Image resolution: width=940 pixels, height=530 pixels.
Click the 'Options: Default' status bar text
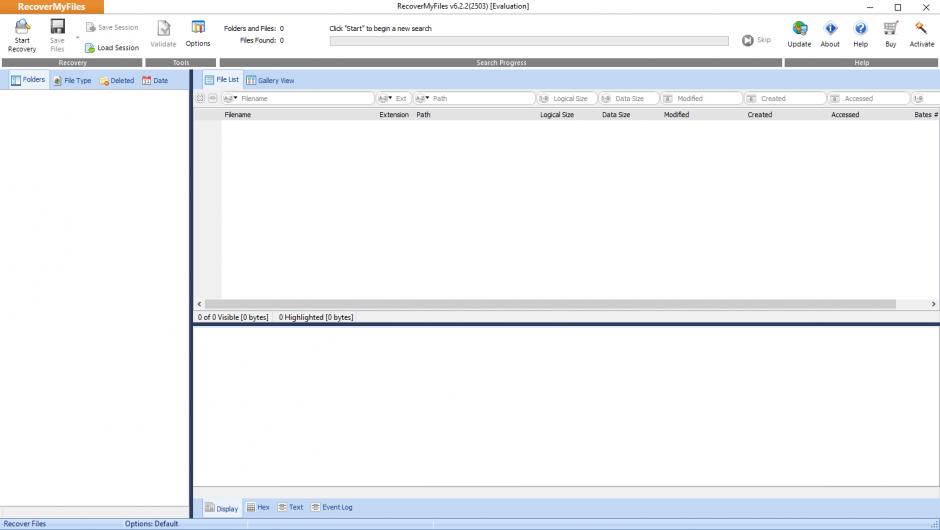tap(152, 524)
